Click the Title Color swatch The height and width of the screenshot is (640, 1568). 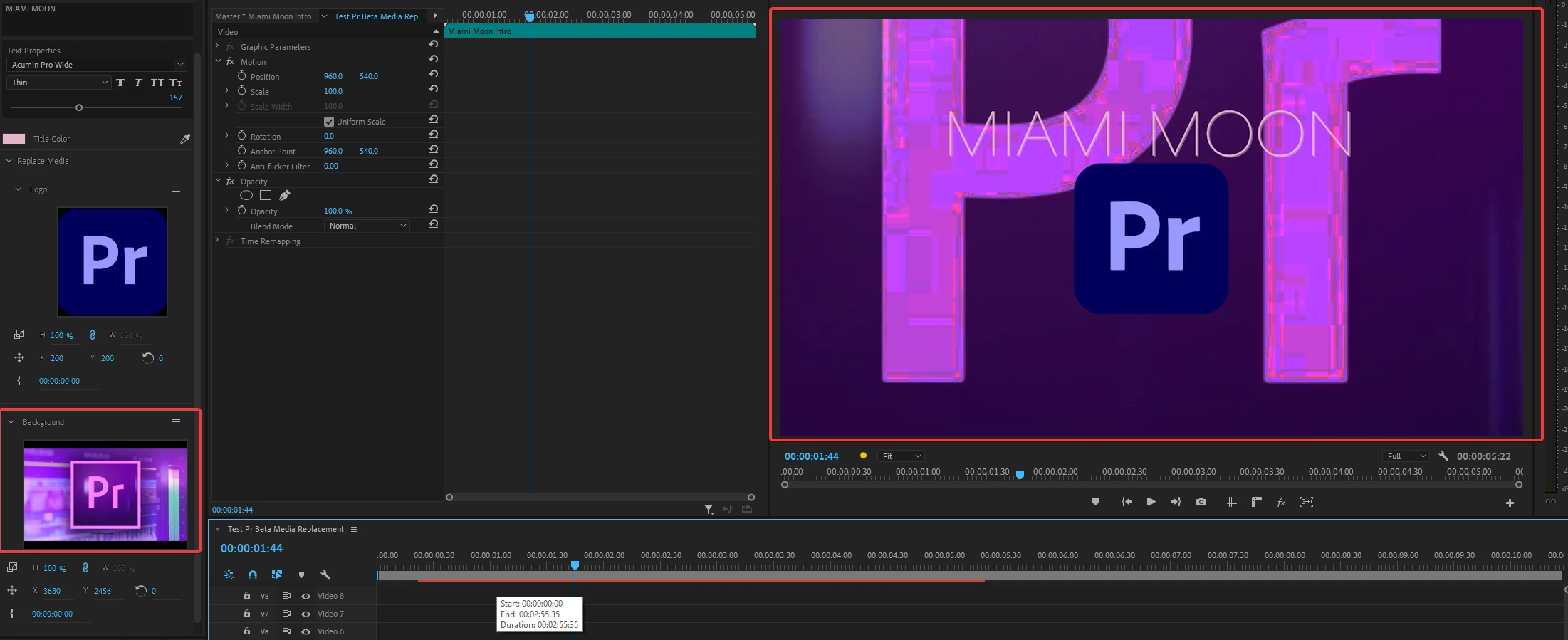click(14, 139)
